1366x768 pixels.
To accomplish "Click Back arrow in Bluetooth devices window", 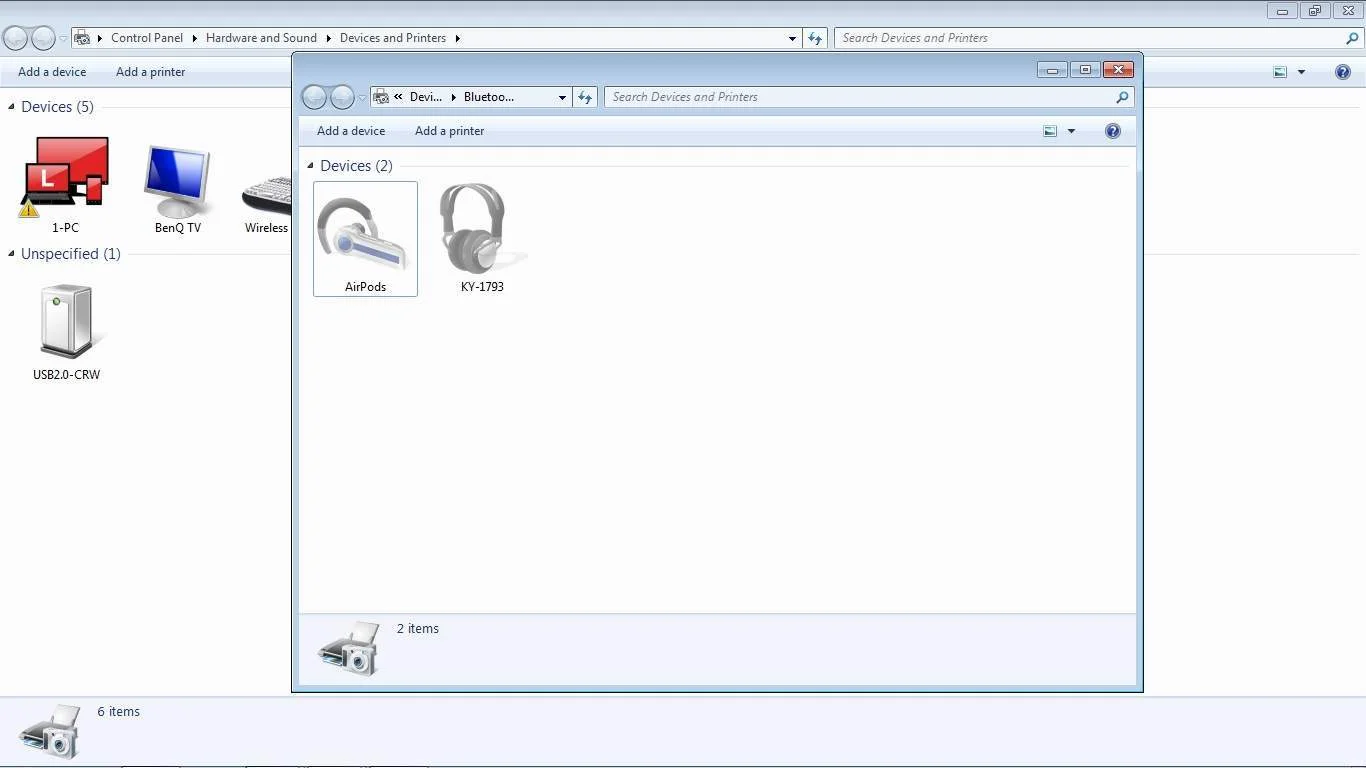I will [x=314, y=97].
